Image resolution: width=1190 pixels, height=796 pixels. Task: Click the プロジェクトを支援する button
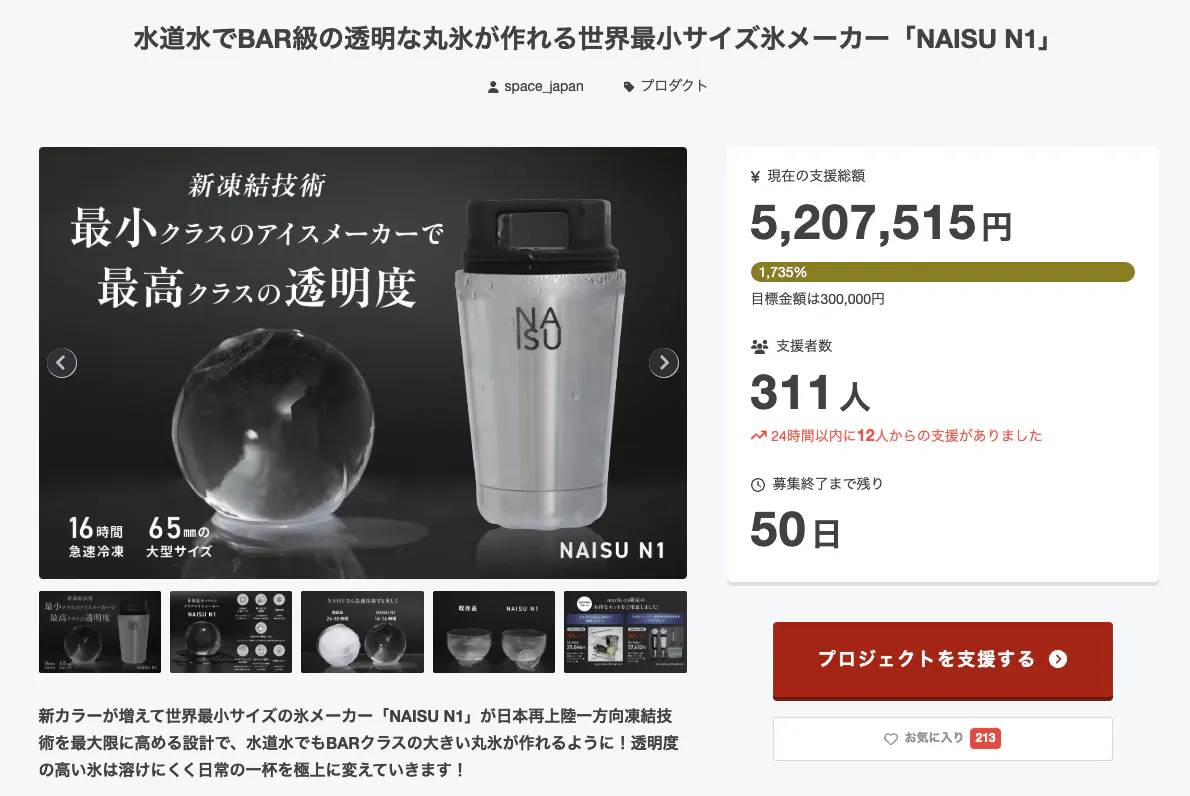tap(943, 660)
